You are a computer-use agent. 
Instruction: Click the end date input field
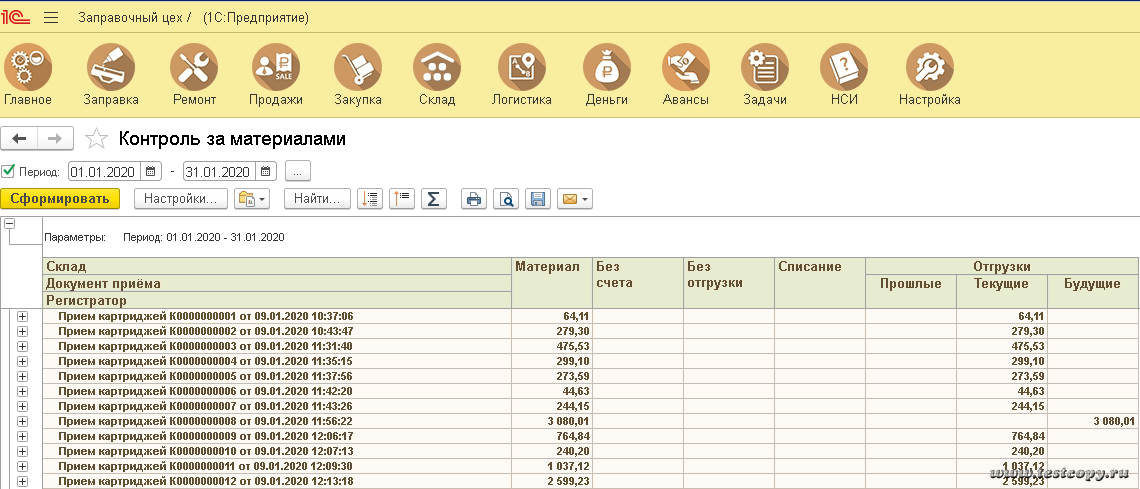(x=218, y=171)
